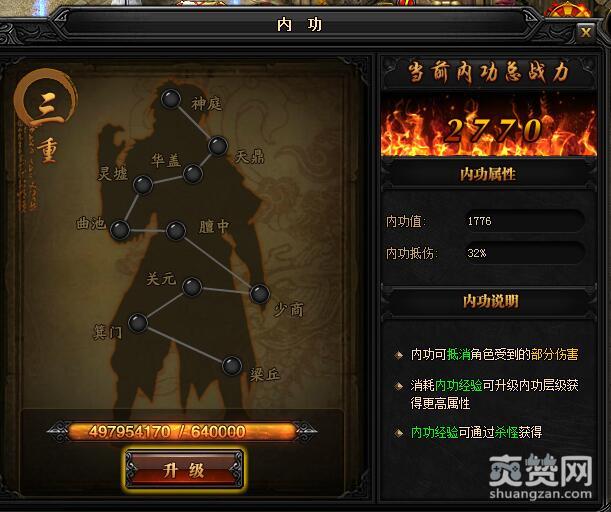Click the 内功值 value field showing 1776

(x=524, y=221)
